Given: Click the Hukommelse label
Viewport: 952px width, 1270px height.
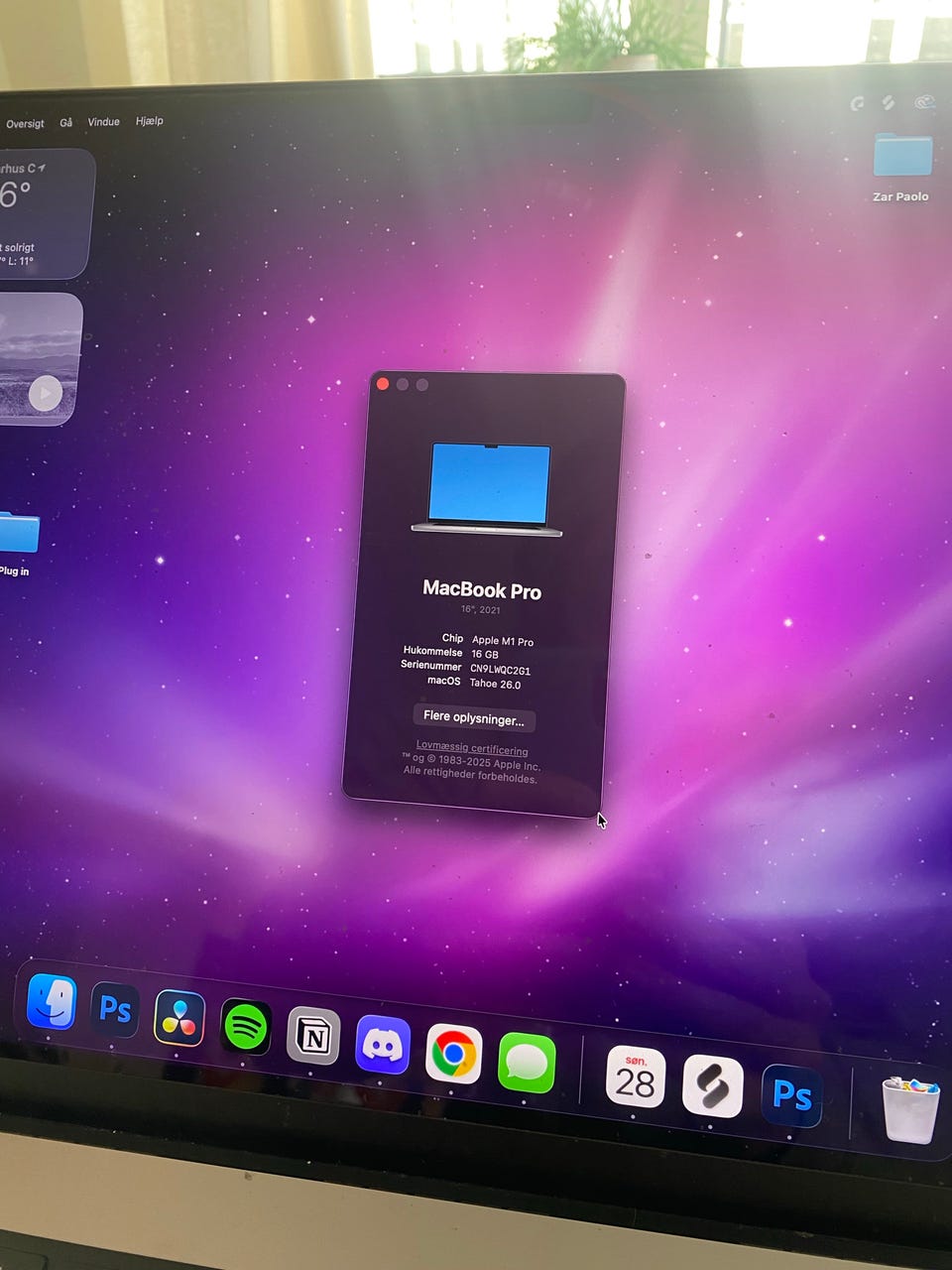Looking at the screenshot, I should (x=432, y=652).
